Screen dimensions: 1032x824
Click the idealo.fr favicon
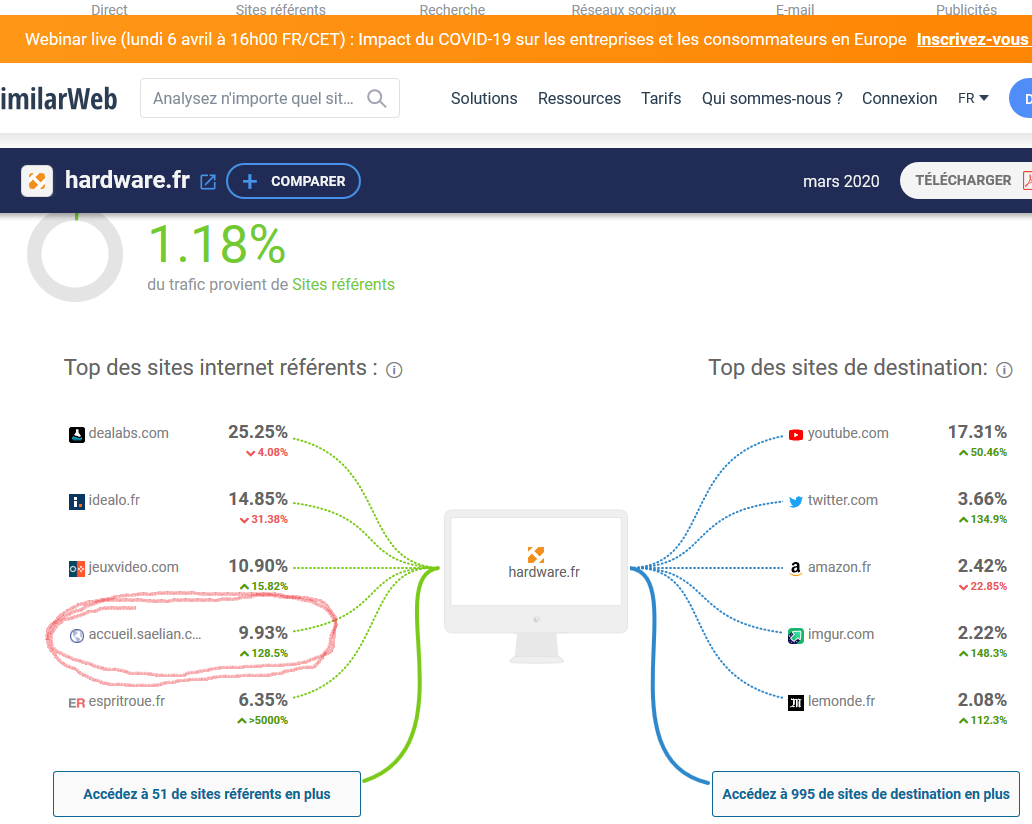77,502
